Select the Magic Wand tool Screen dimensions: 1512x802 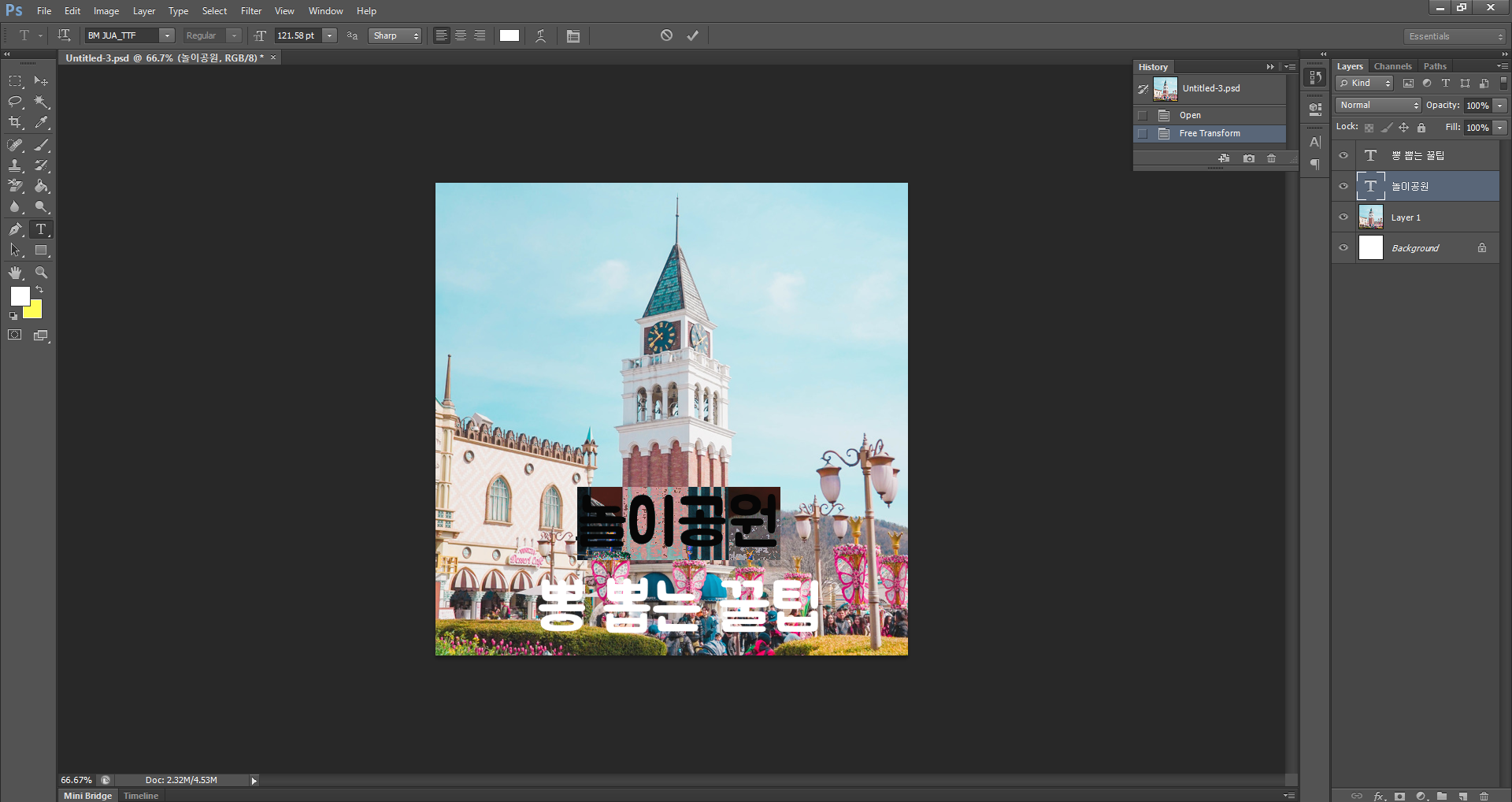[x=41, y=102]
